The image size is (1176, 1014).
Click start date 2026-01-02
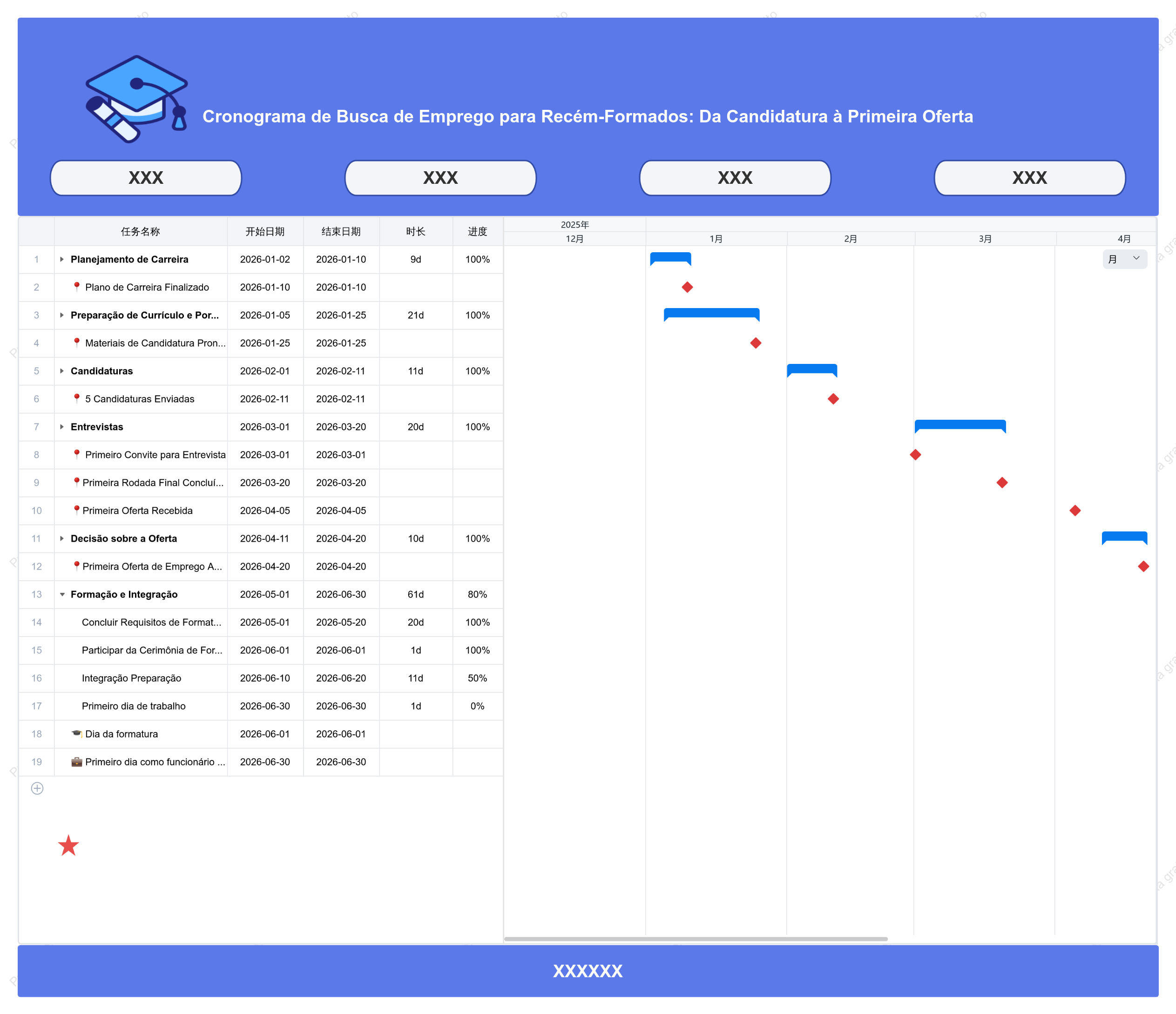[265, 259]
